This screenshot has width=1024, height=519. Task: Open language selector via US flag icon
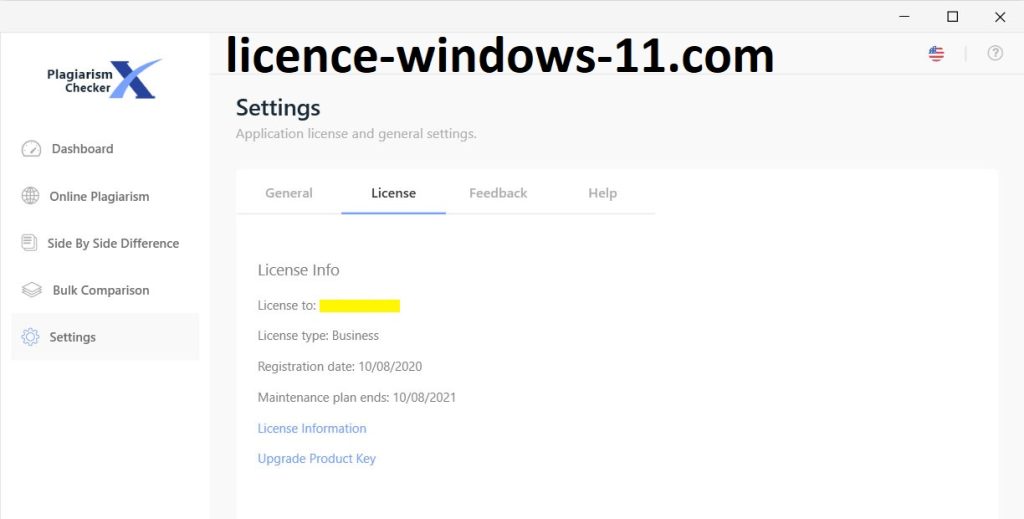coord(936,53)
